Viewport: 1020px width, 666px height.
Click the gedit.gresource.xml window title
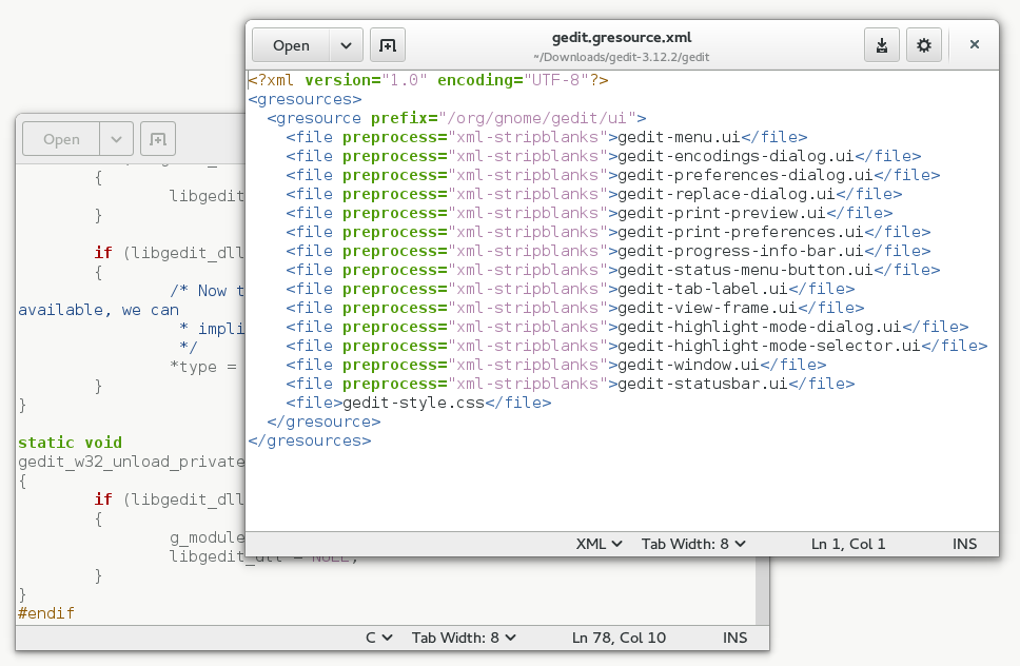(x=622, y=38)
